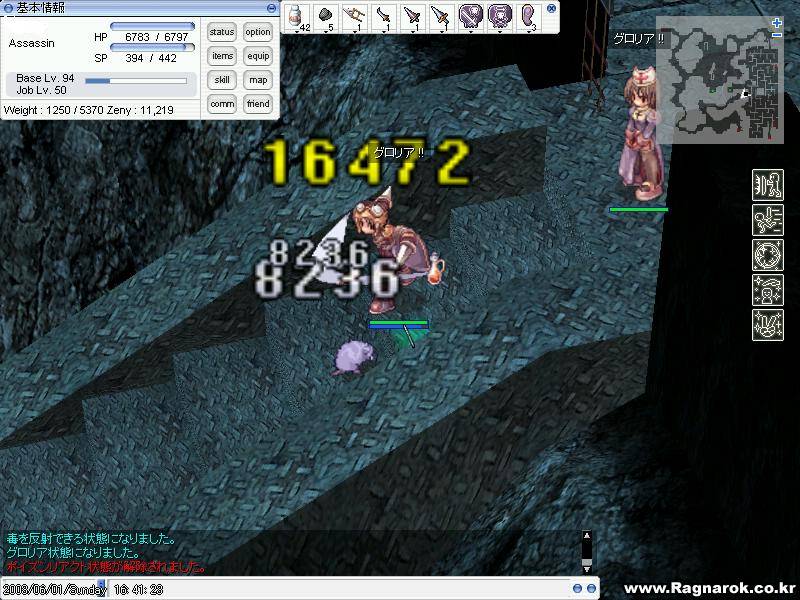The image size is (800, 600).
Task: Open the map button in basic info
Action: (258, 80)
